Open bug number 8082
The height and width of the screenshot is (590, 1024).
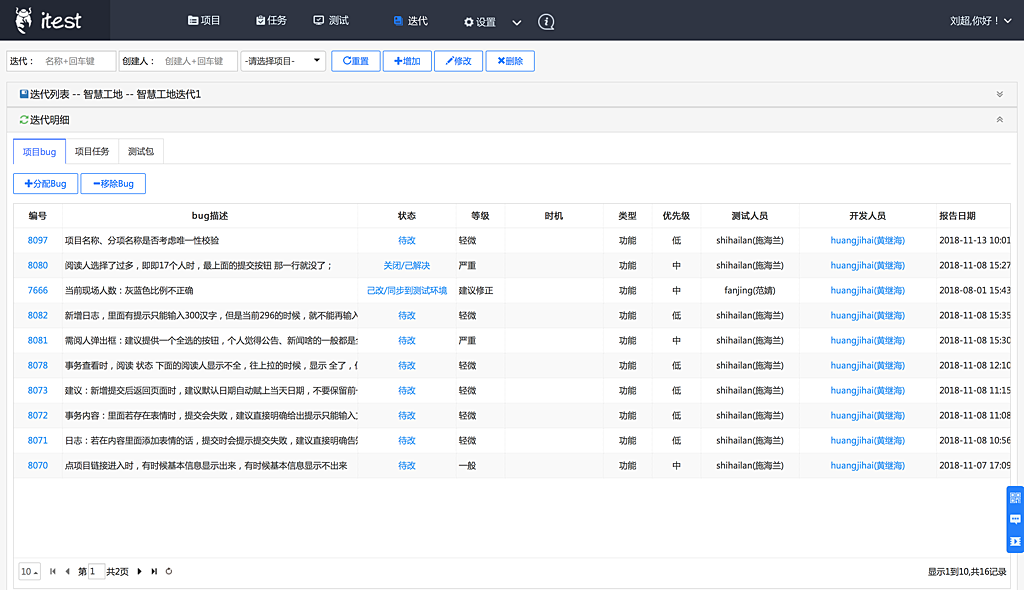tap(38, 316)
